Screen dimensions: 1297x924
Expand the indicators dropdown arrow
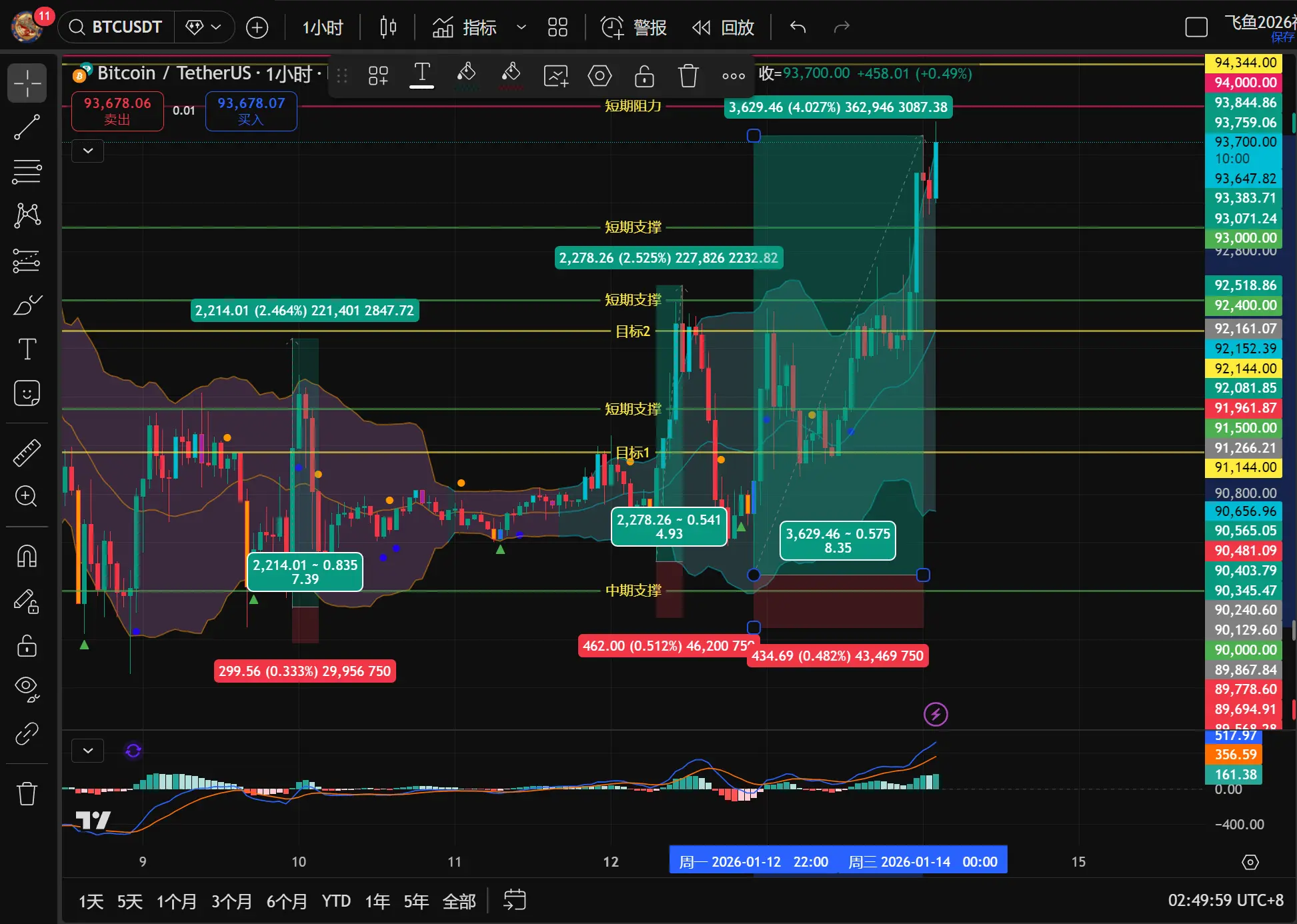point(521,27)
